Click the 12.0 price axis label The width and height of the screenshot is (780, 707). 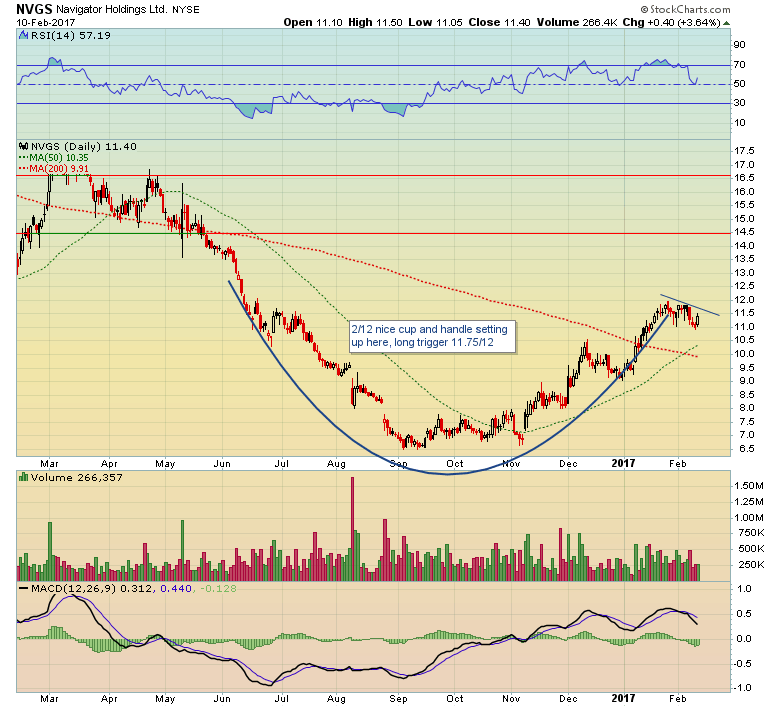744,300
